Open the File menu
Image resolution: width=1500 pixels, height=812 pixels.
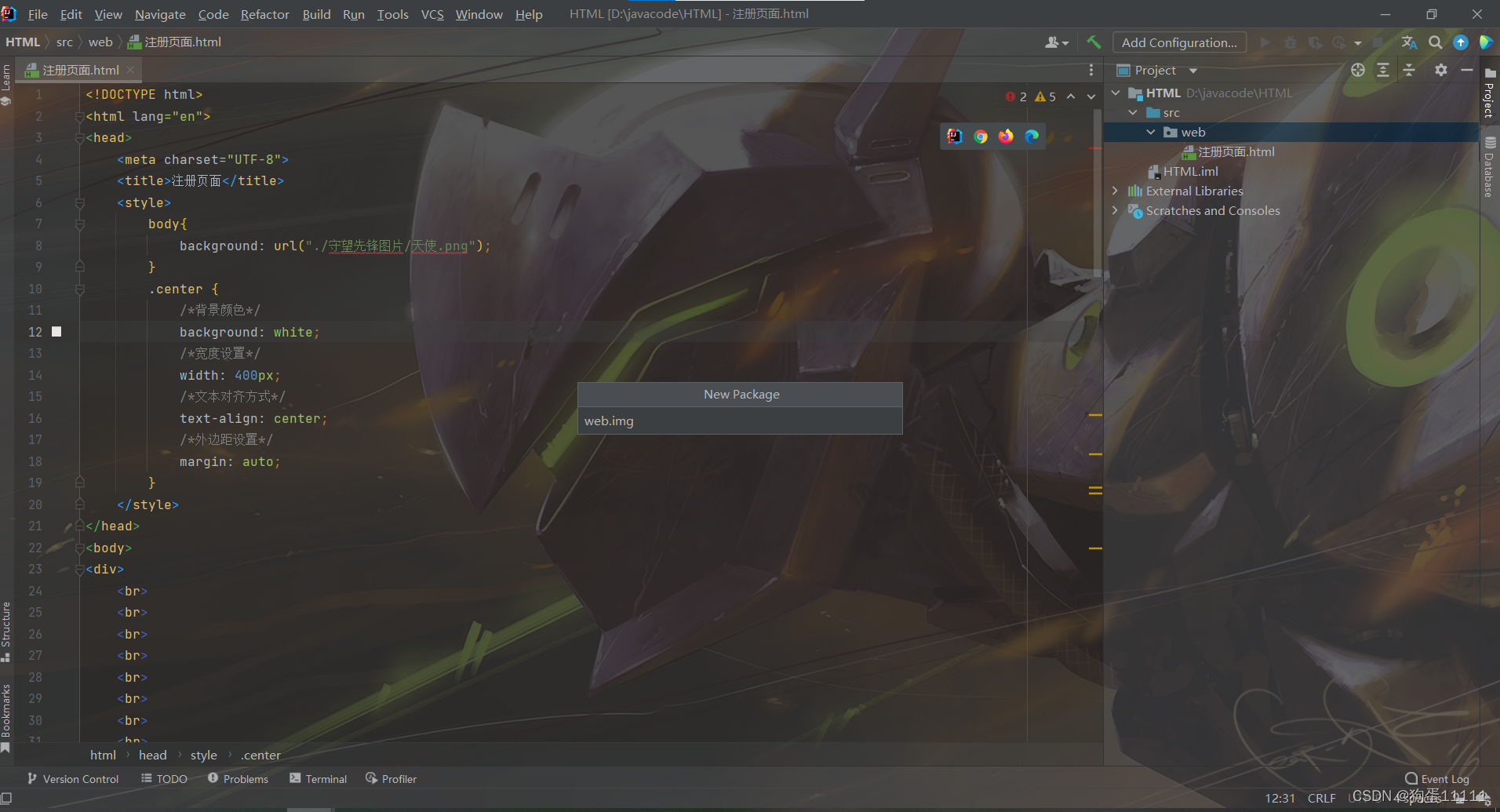(38, 14)
